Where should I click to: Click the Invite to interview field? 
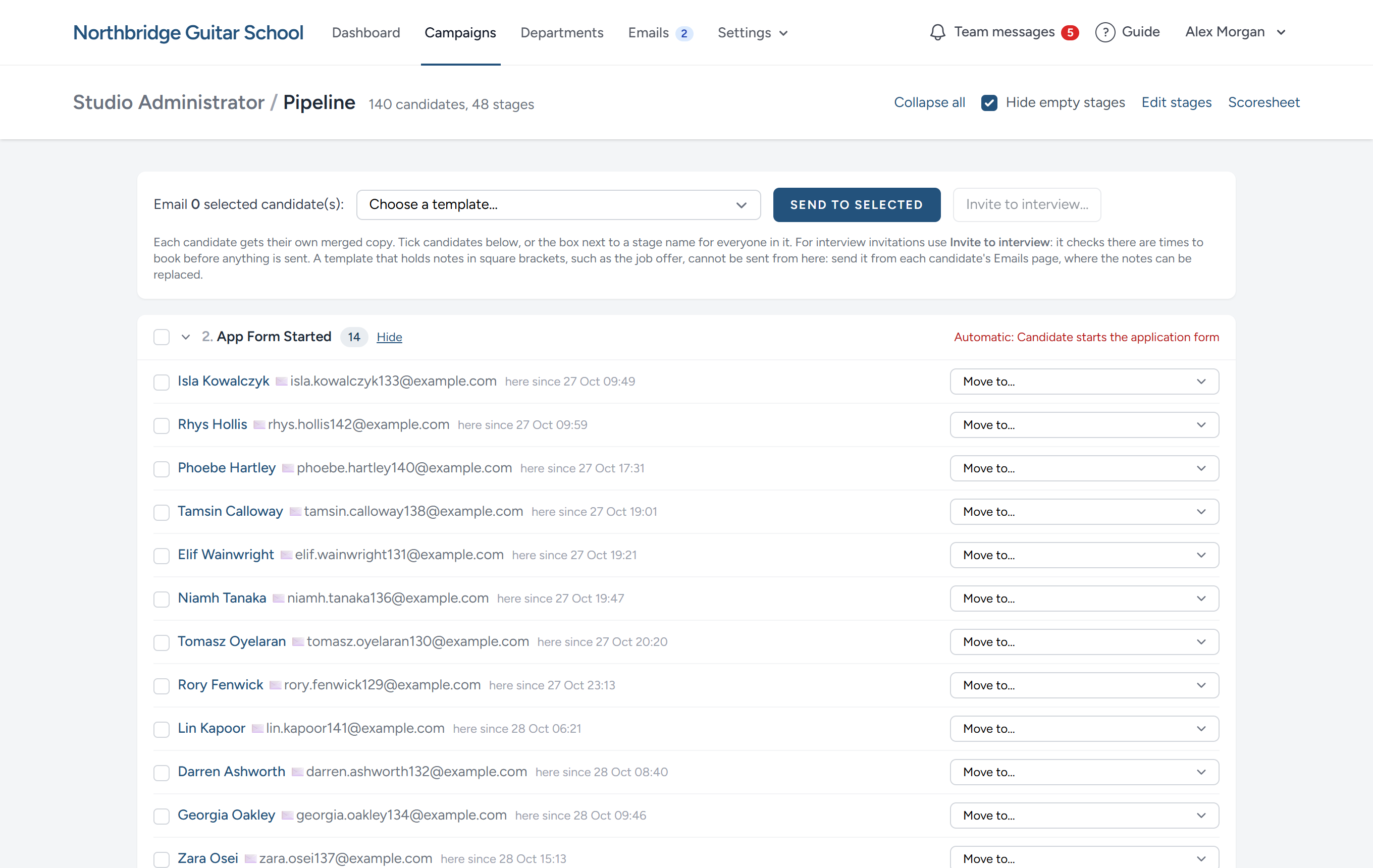[x=1027, y=204]
